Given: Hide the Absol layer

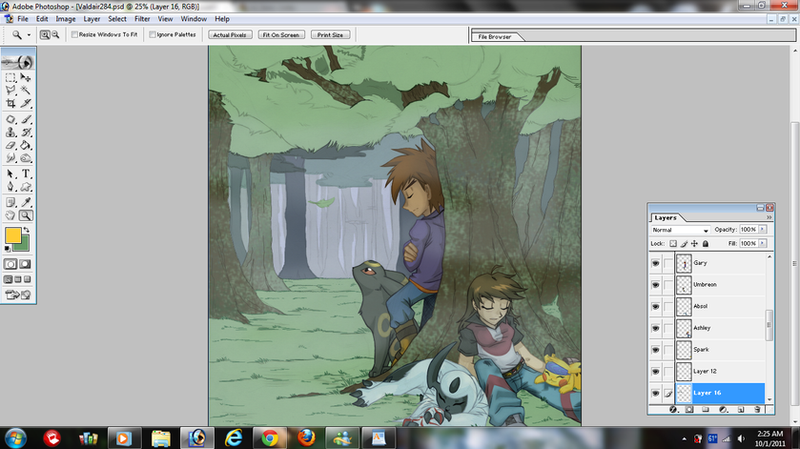Looking at the screenshot, I should coord(655,307).
